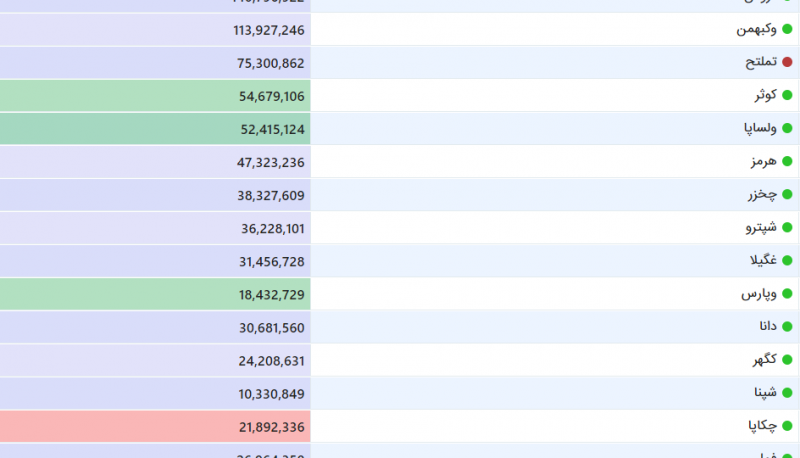Select the green indicator beside چکاپا
This screenshot has width=800, height=458.
coord(787,426)
